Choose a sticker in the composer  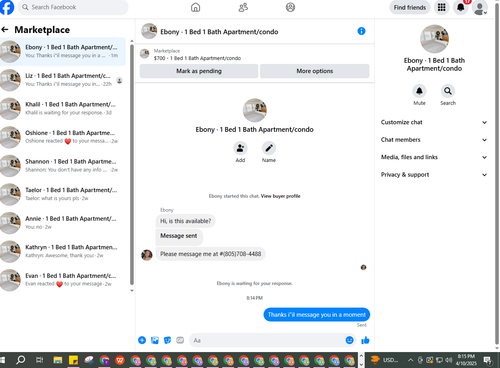pos(167,340)
